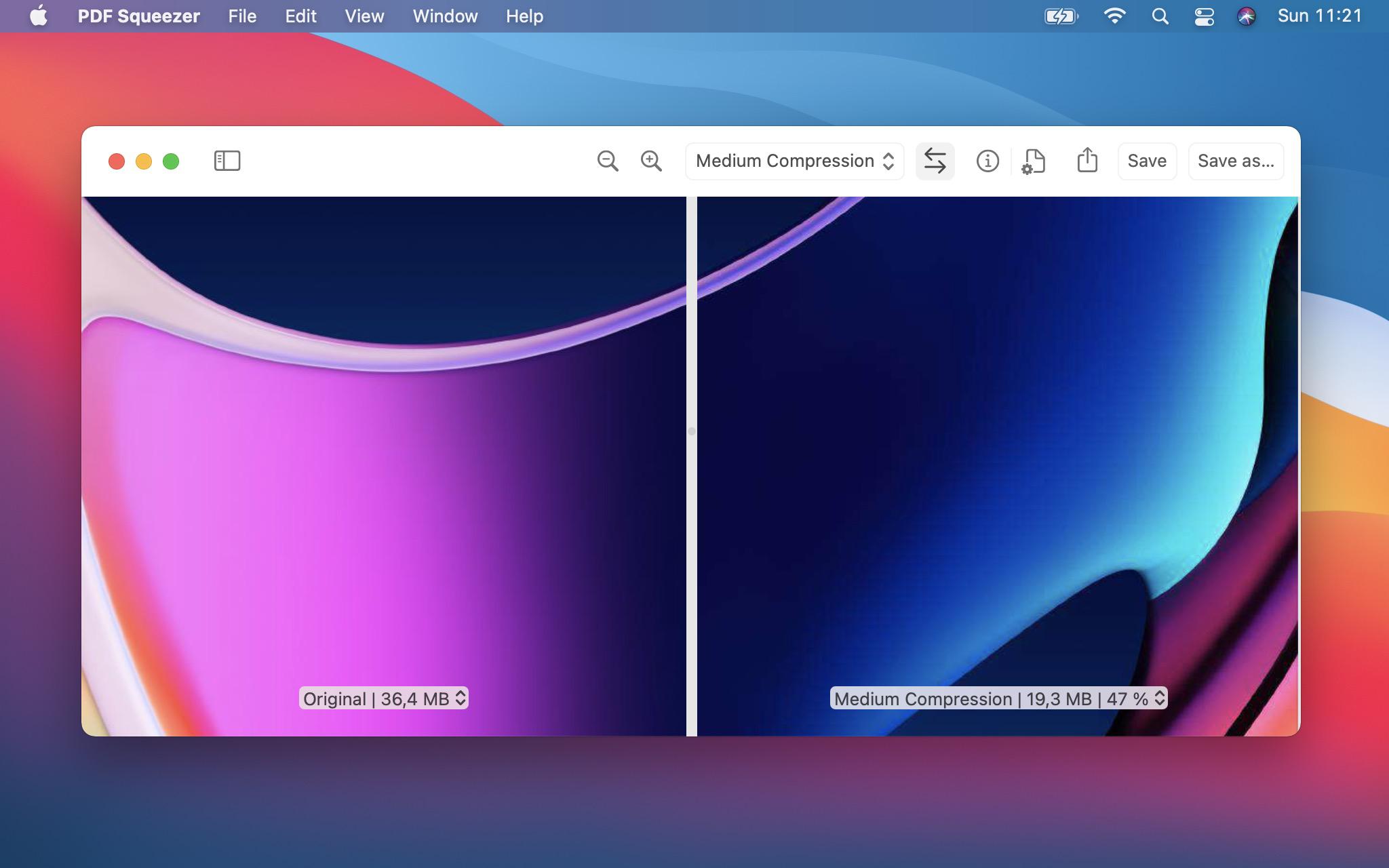Viewport: 1389px width, 868px height.
Task: Click the Save as... button
Action: click(1236, 161)
